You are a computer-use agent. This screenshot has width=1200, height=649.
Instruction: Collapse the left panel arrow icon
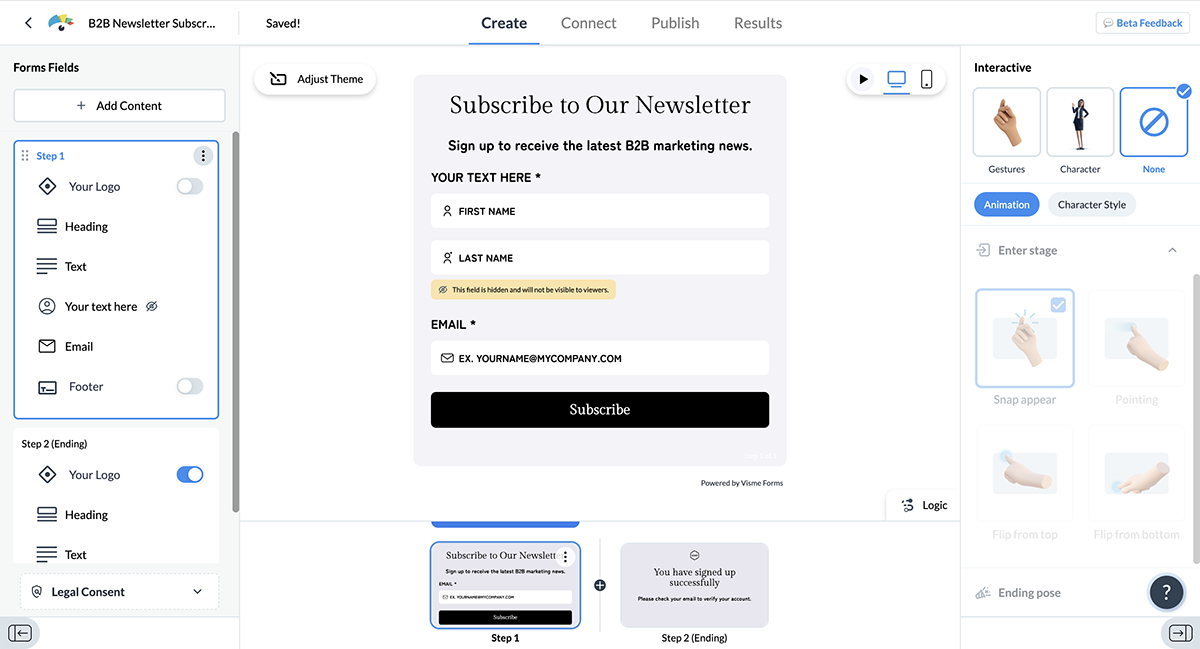pyautogui.click(x=20, y=633)
